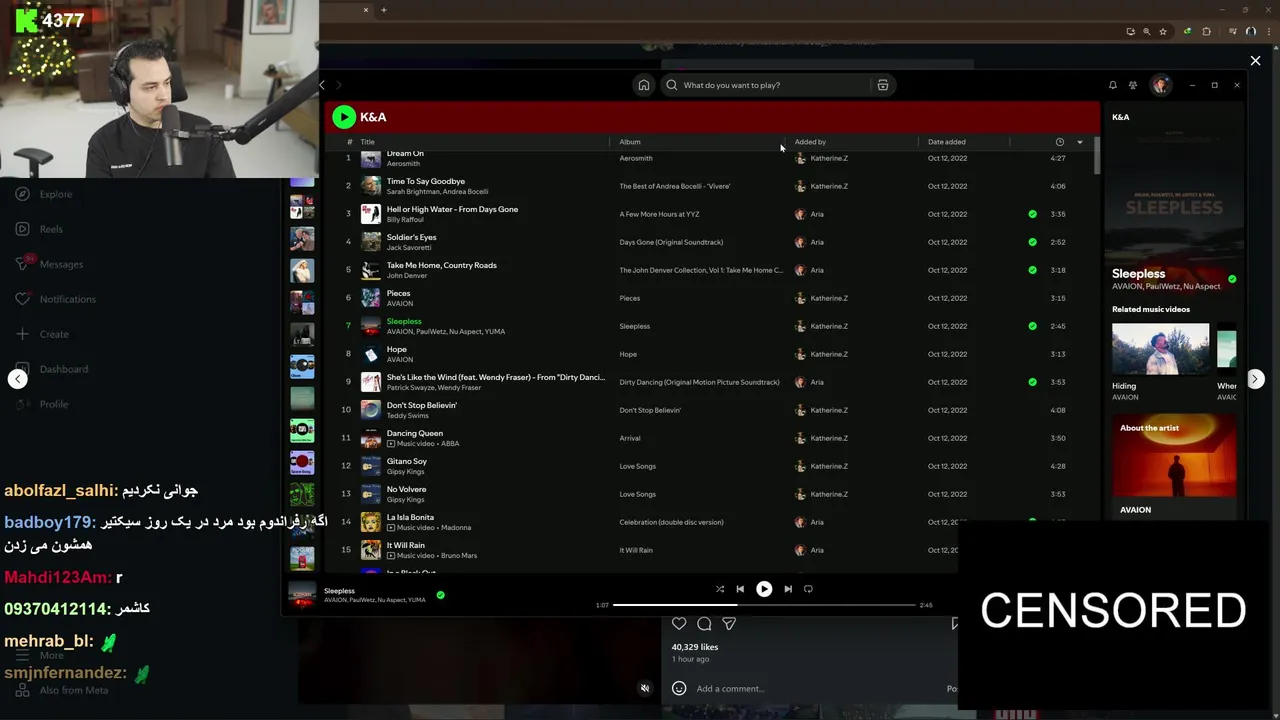
Task: Skip to next track
Action: coord(788,589)
